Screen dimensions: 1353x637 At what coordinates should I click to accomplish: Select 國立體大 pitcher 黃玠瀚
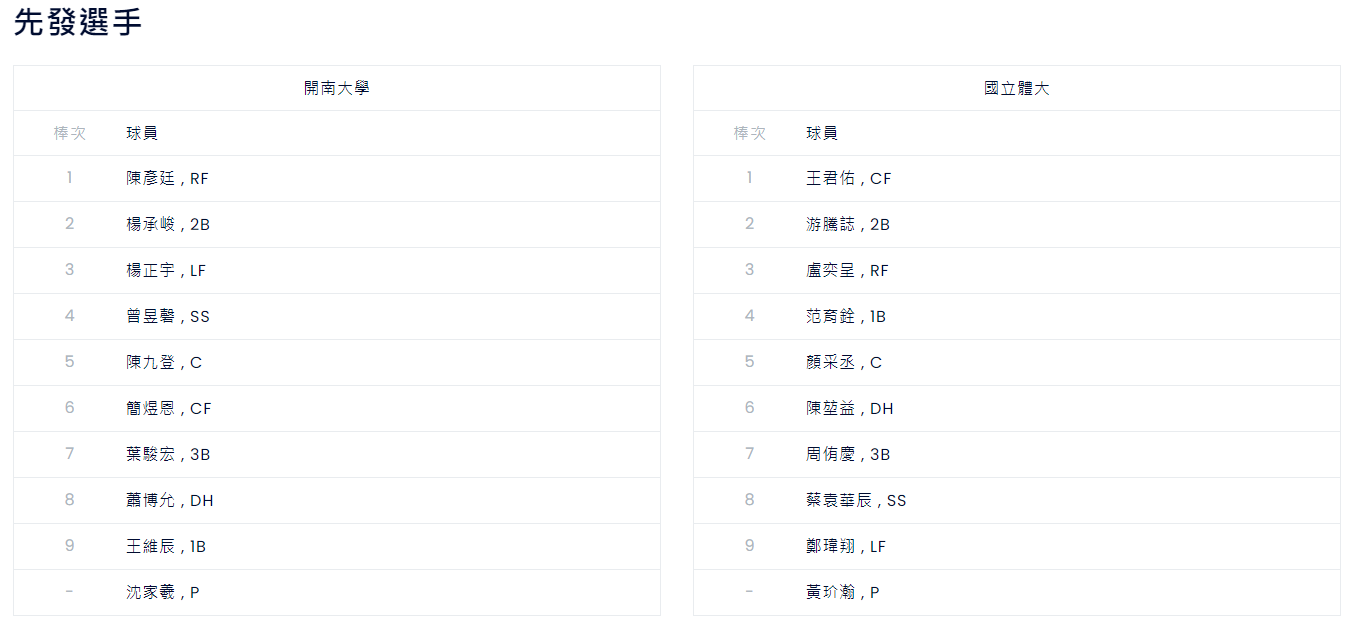pos(843,593)
